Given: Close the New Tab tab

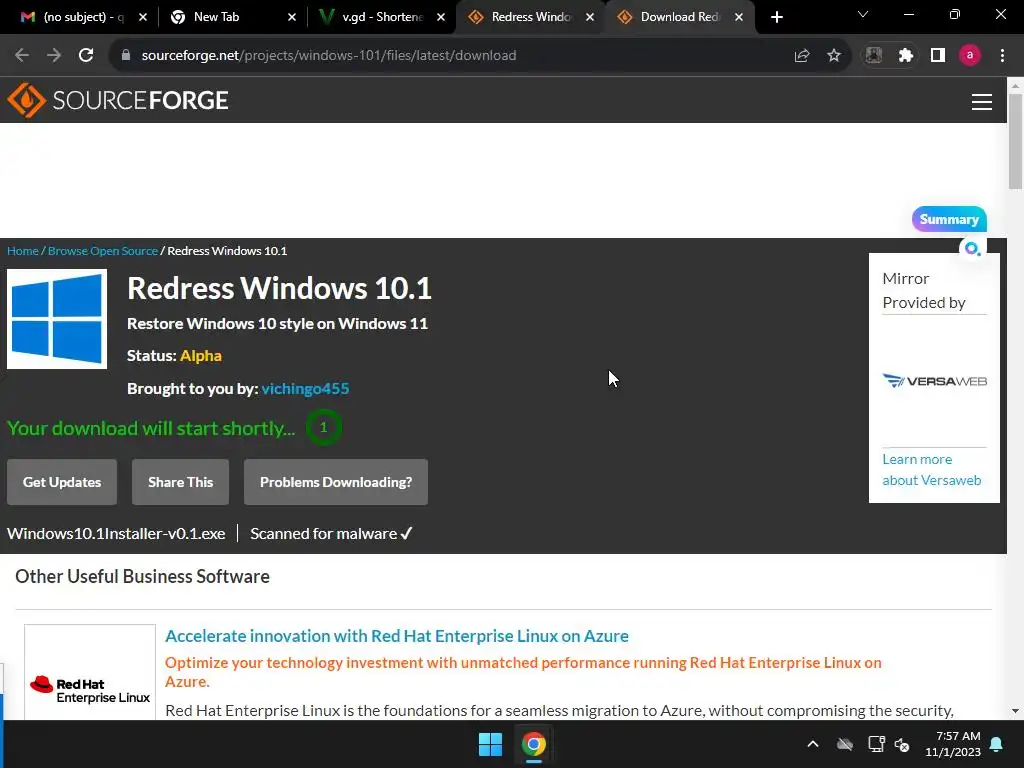Looking at the screenshot, I should tap(292, 17).
